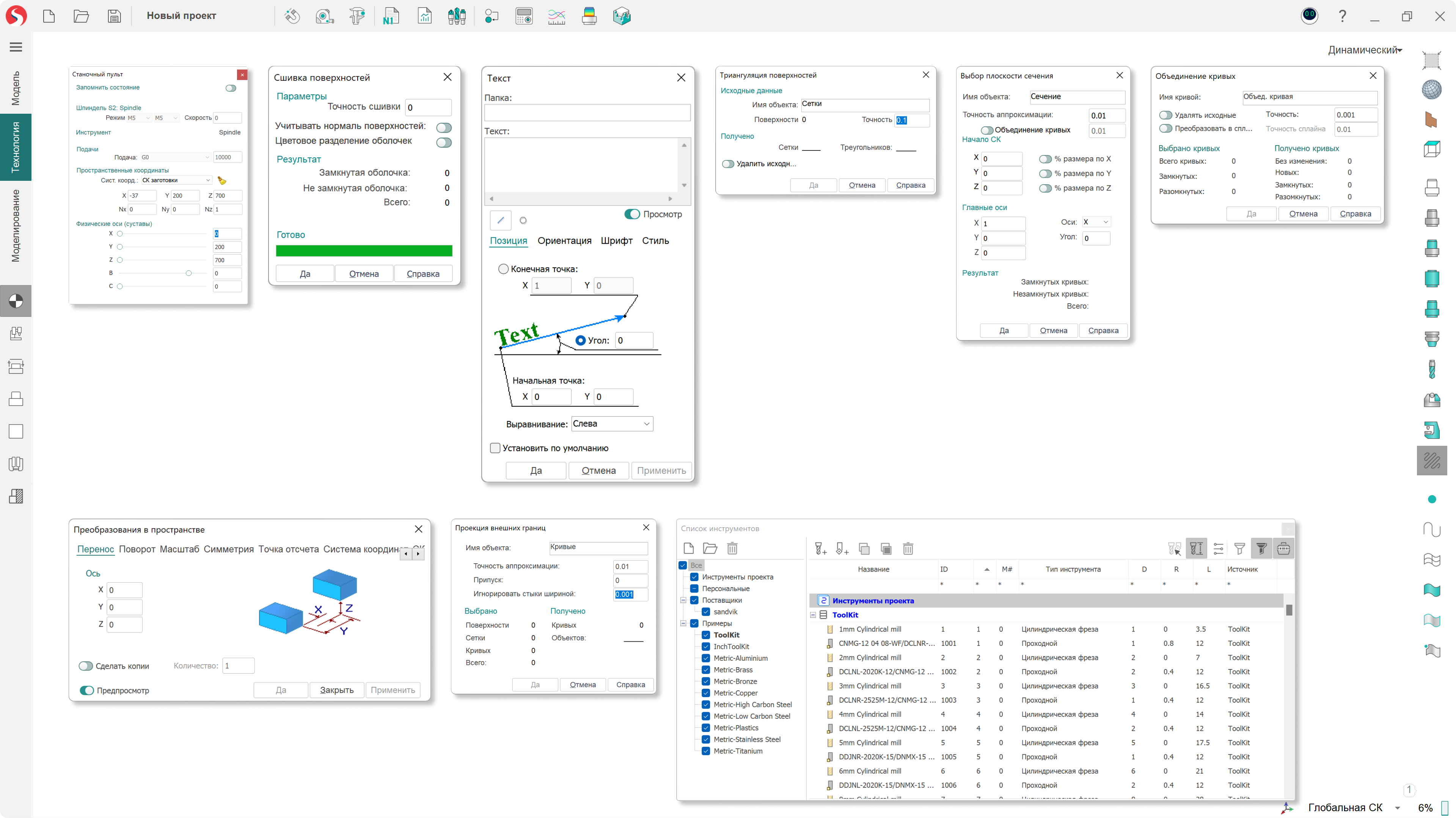
Task: Collapse the Поставщики tree node
Action: [683, 600]
